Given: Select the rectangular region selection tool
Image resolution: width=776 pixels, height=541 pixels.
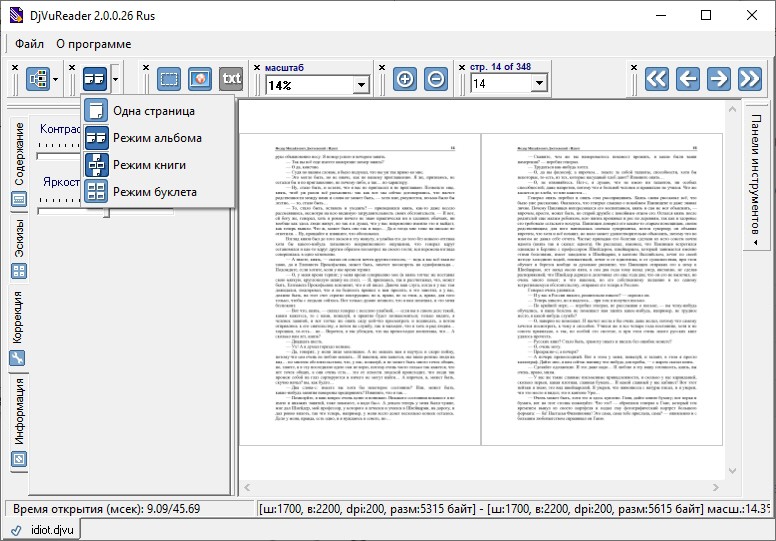Looking at the screenshot, I should (x=170, y=79).
